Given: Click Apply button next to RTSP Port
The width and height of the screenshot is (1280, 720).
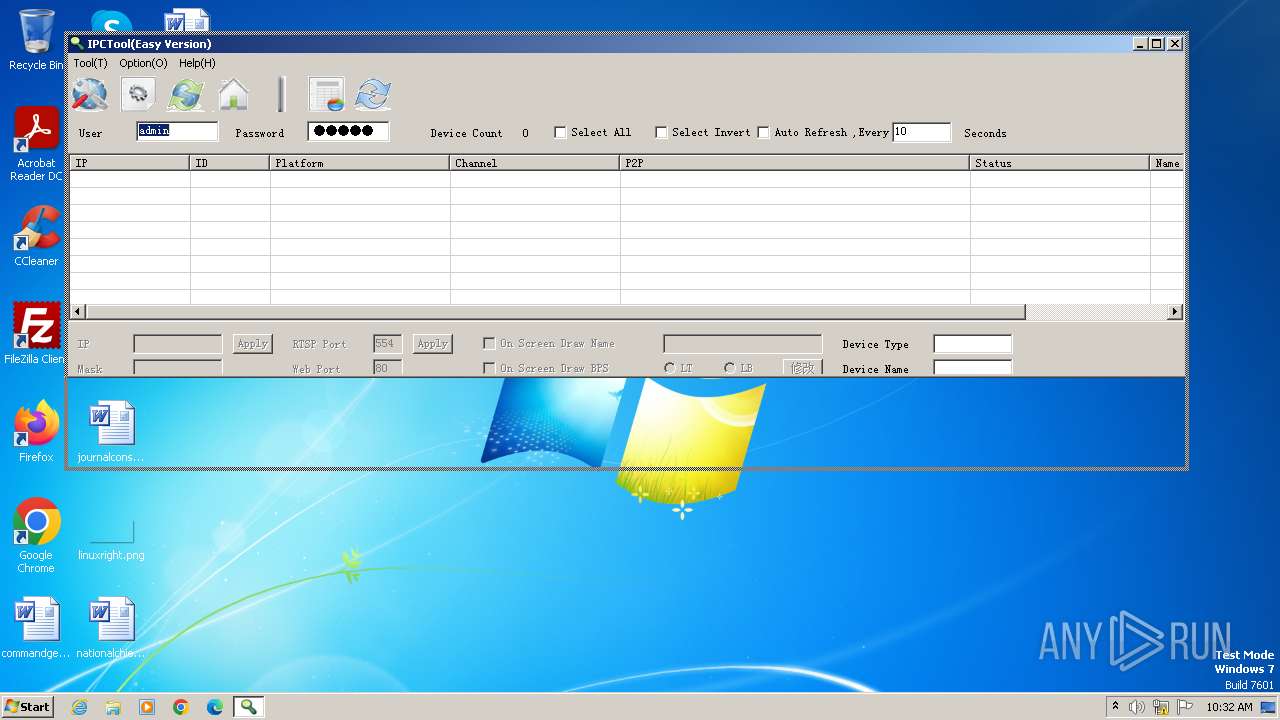Looking at the screenshot, I should (x=432, y=343).
